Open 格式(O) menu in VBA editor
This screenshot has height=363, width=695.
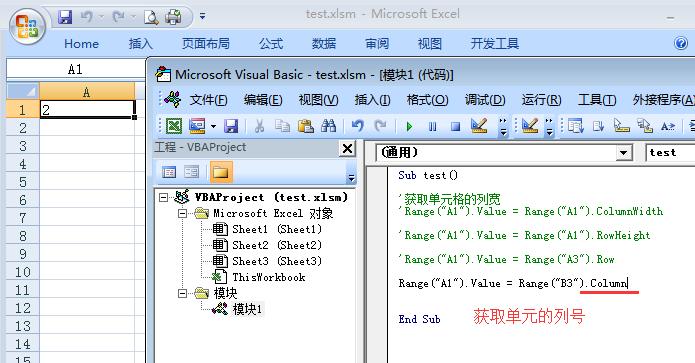[427, 100]
